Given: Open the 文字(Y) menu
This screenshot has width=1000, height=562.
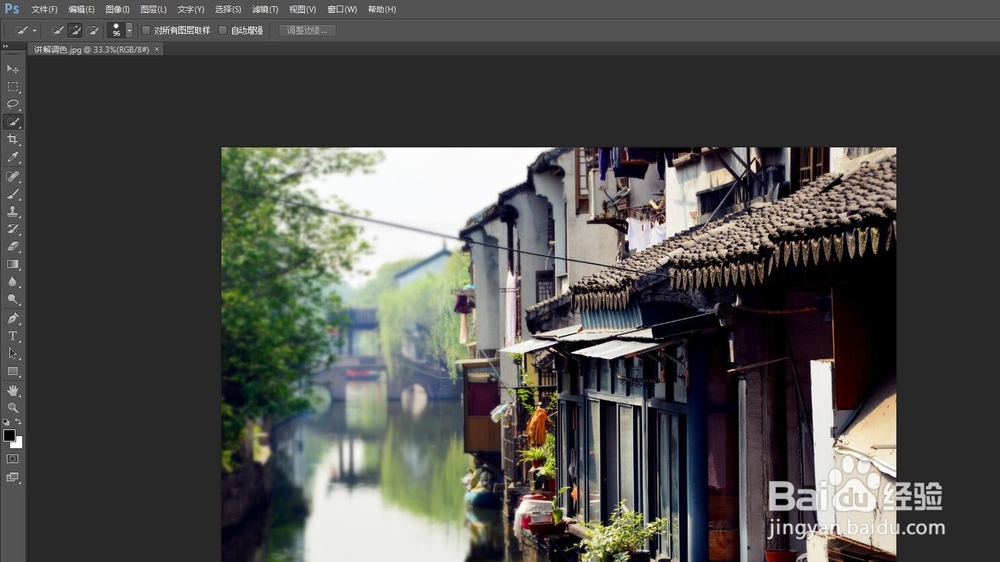Looking at the screenshot, I should (191, 10).
